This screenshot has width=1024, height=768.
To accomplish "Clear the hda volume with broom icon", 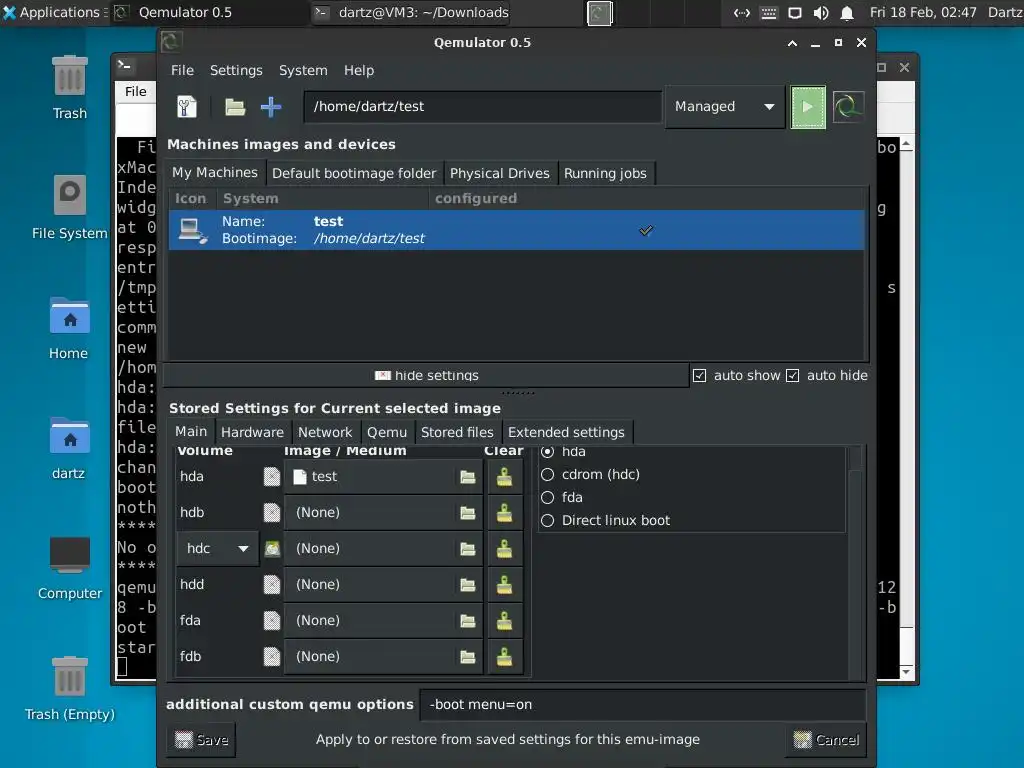I will 504,477.
